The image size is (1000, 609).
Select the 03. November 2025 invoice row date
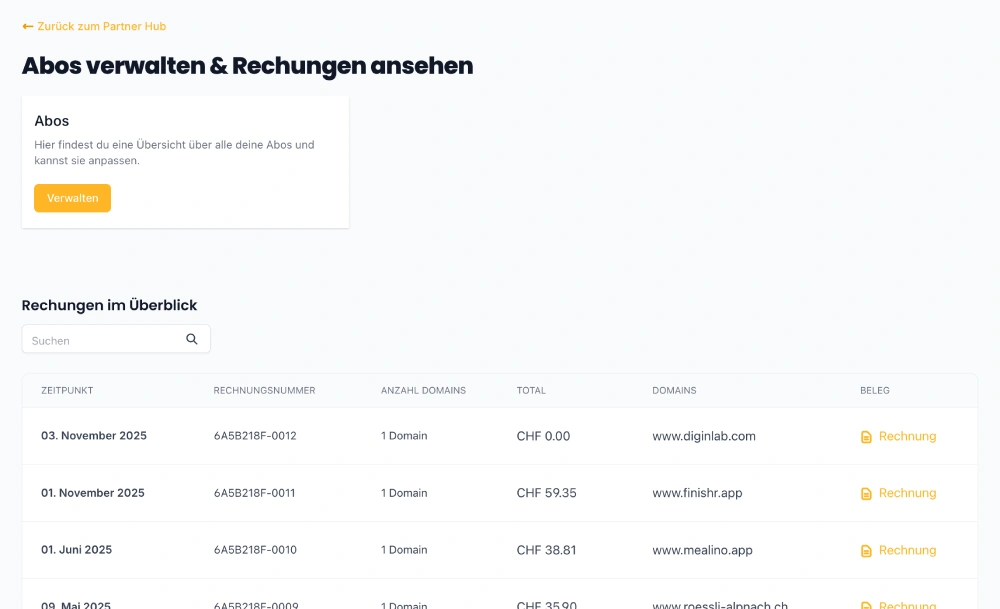(94, 436)
